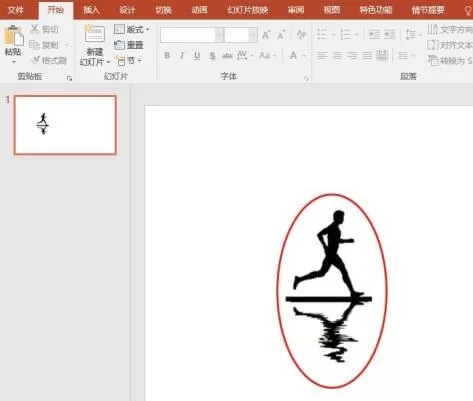This screenshot has height=401, width=473.
Task: Align text right in paragraph group
Action: (x=352, y=56)
